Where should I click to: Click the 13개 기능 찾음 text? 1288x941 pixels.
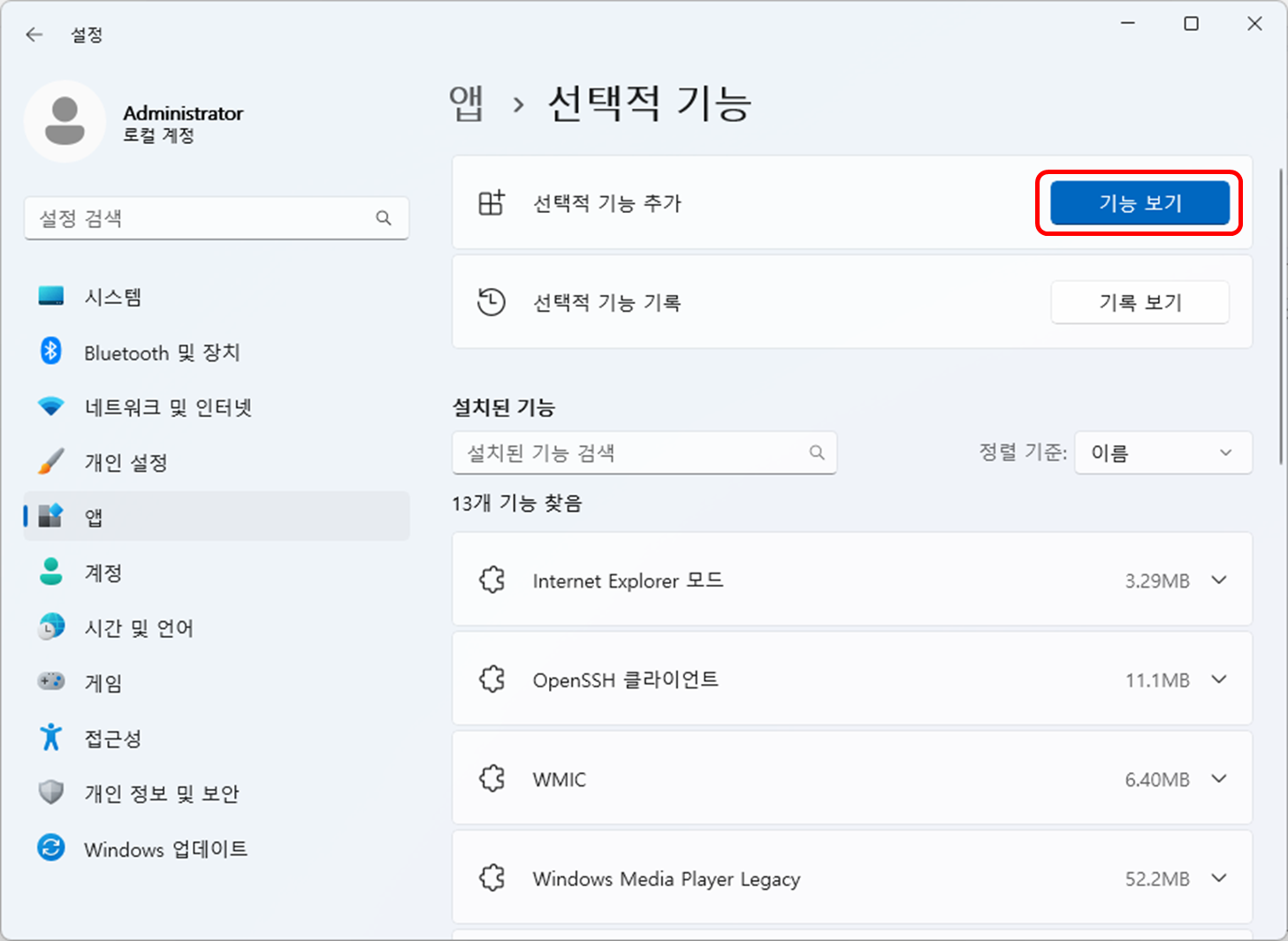coord(517,503)
